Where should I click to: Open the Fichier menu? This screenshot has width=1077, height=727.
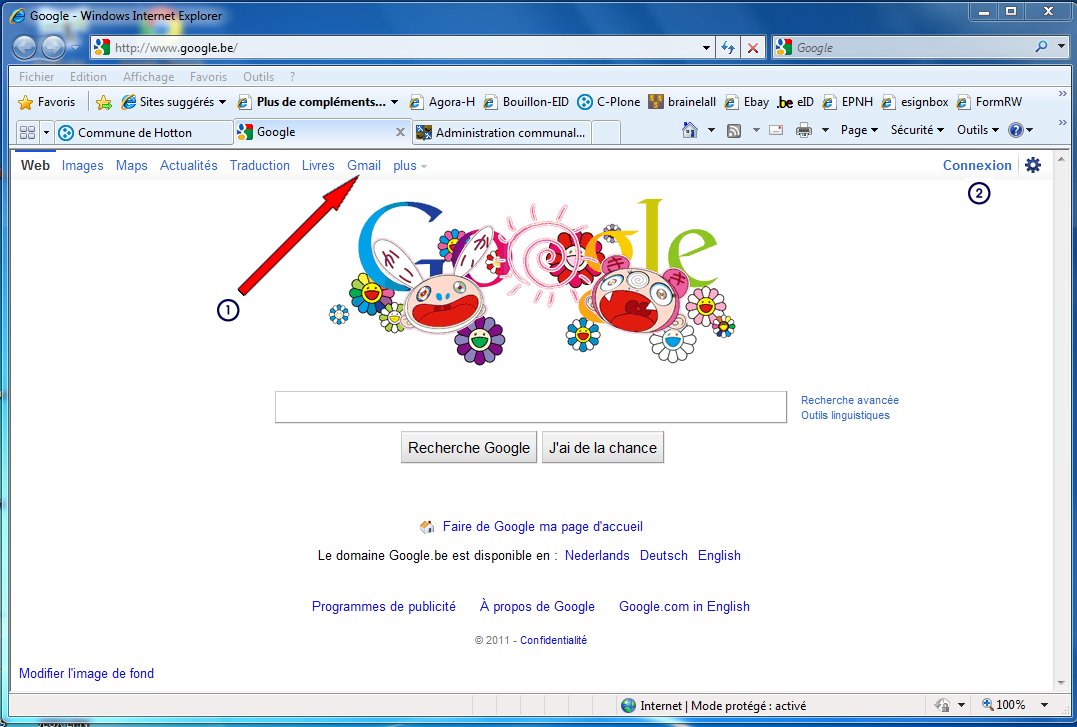pos(36,77)
